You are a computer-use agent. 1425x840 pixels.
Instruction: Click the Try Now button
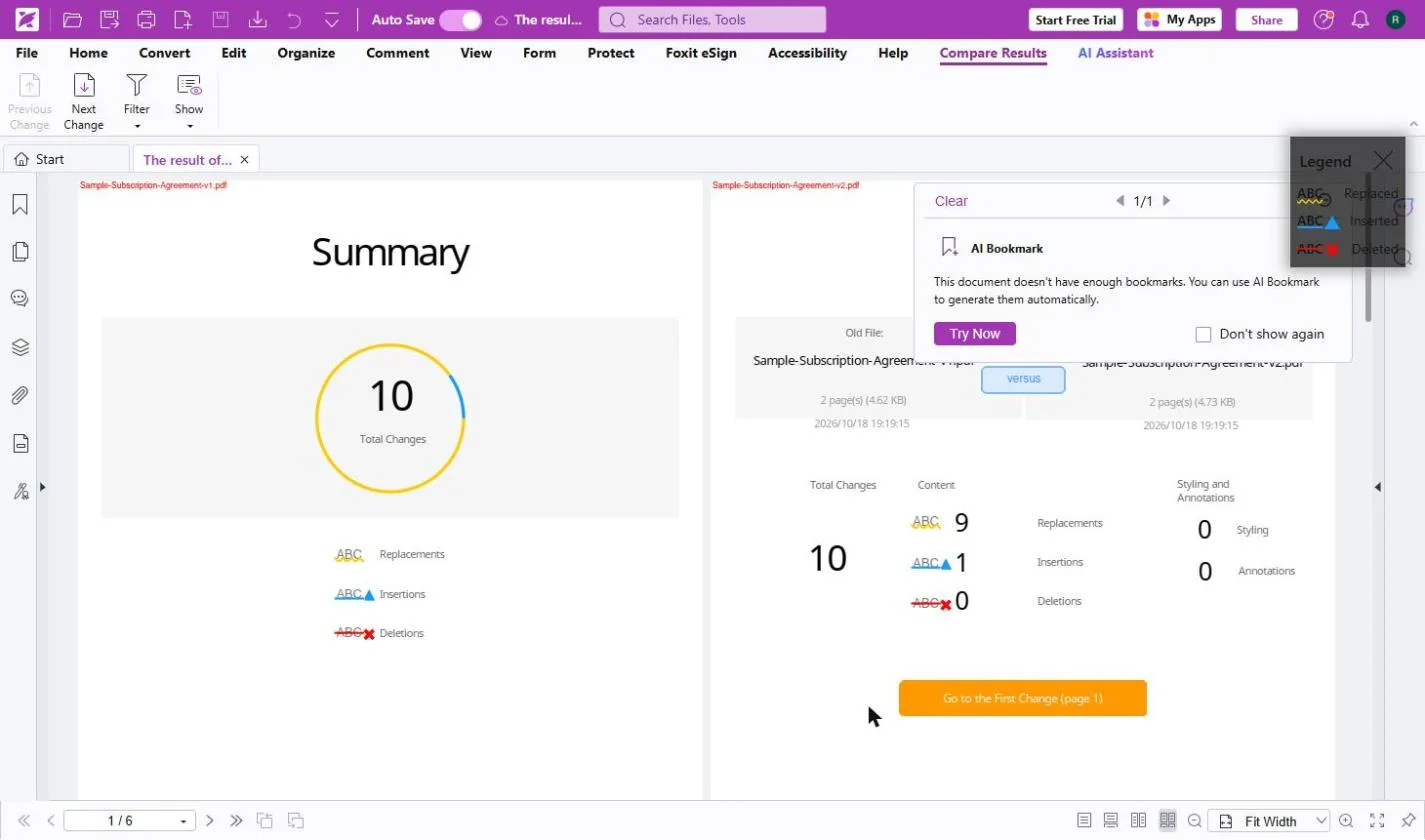point(974,334)
